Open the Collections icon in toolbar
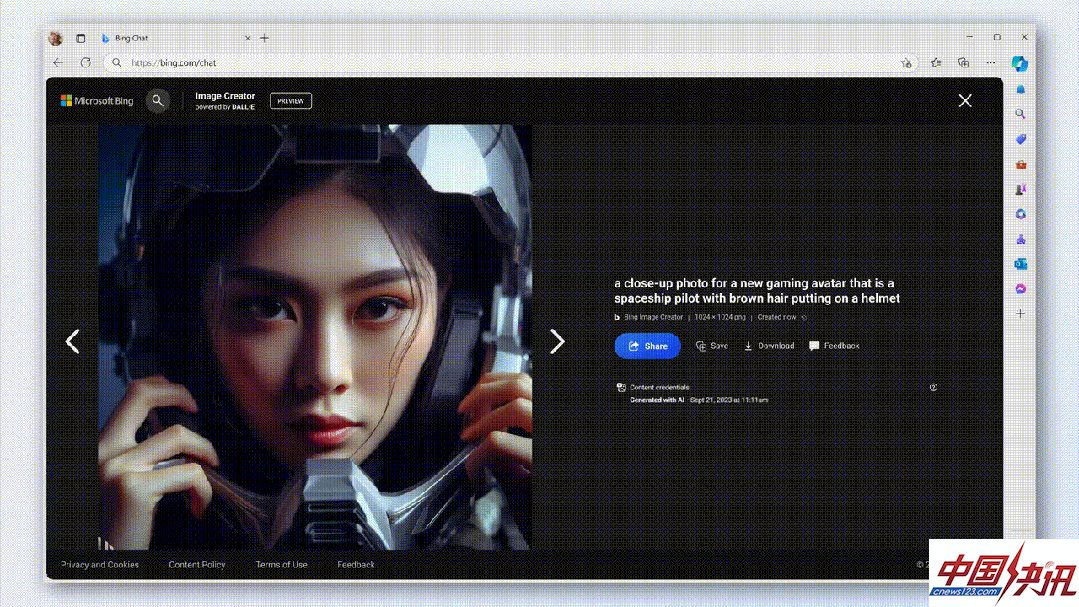The image size is (1079, 607). point(963,63)
